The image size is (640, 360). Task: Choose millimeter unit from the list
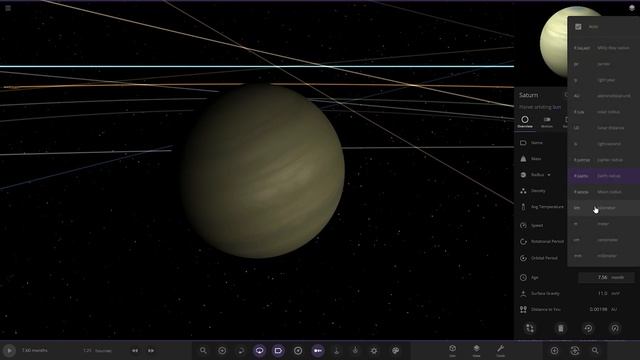(x=604, y=256)
